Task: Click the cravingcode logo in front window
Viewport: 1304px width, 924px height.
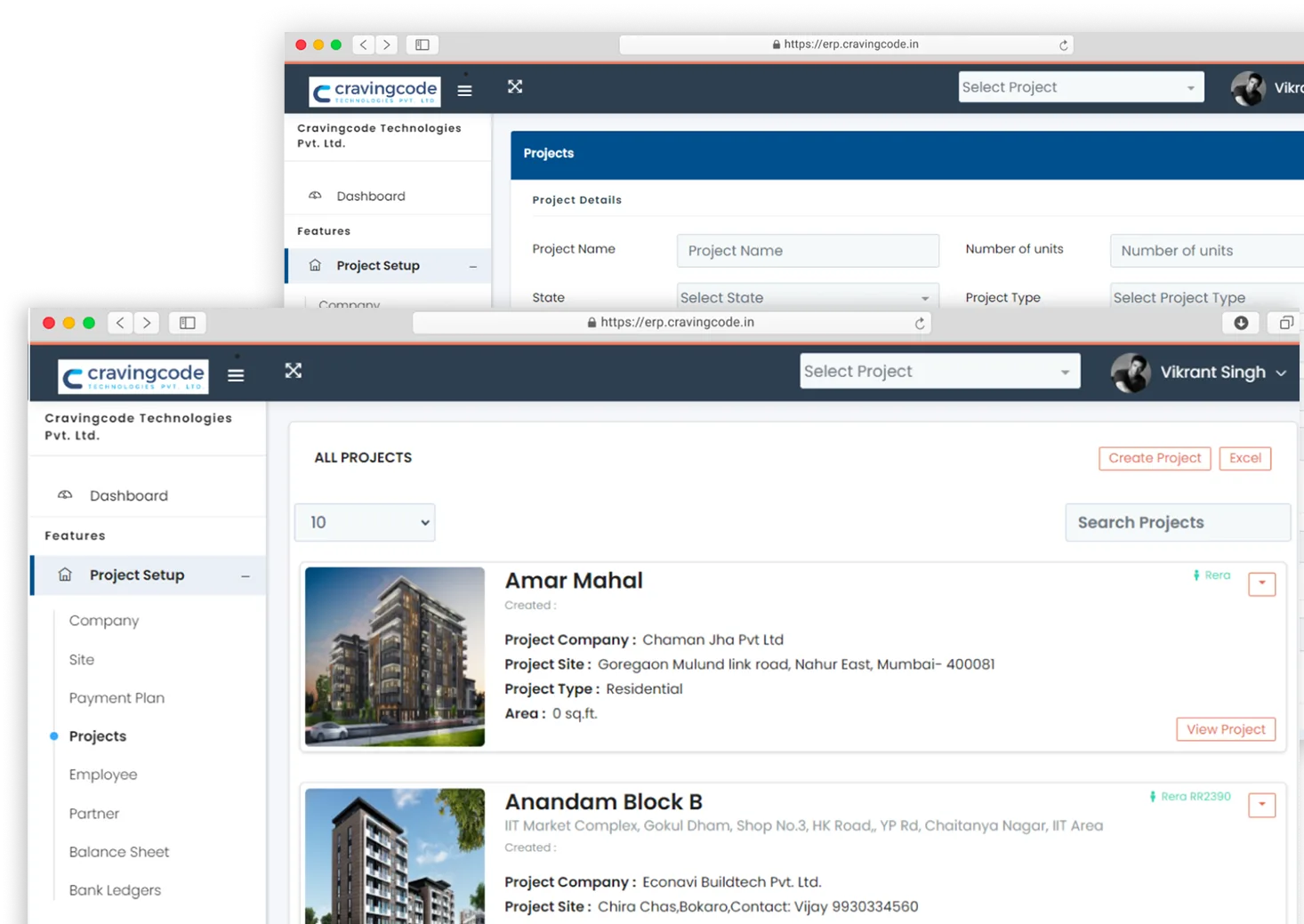Action: point(133,376)
